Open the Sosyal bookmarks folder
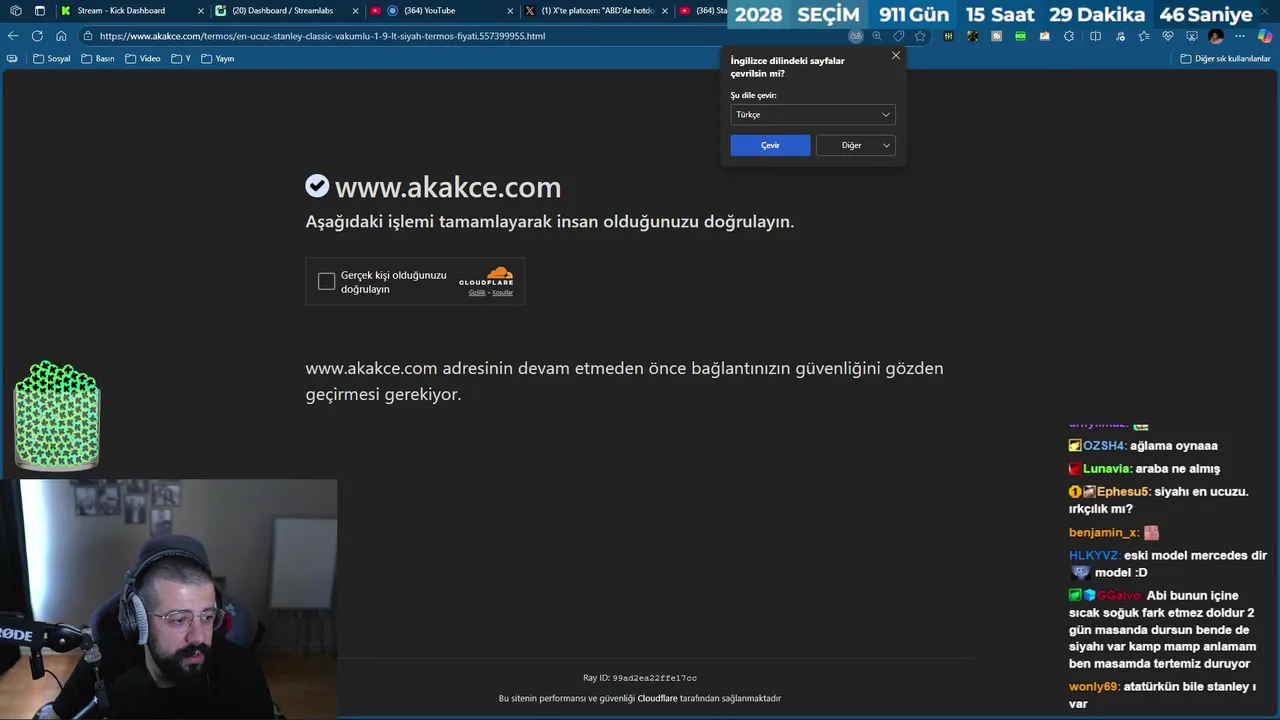1280x720 pixels. [x=52, y=59]
